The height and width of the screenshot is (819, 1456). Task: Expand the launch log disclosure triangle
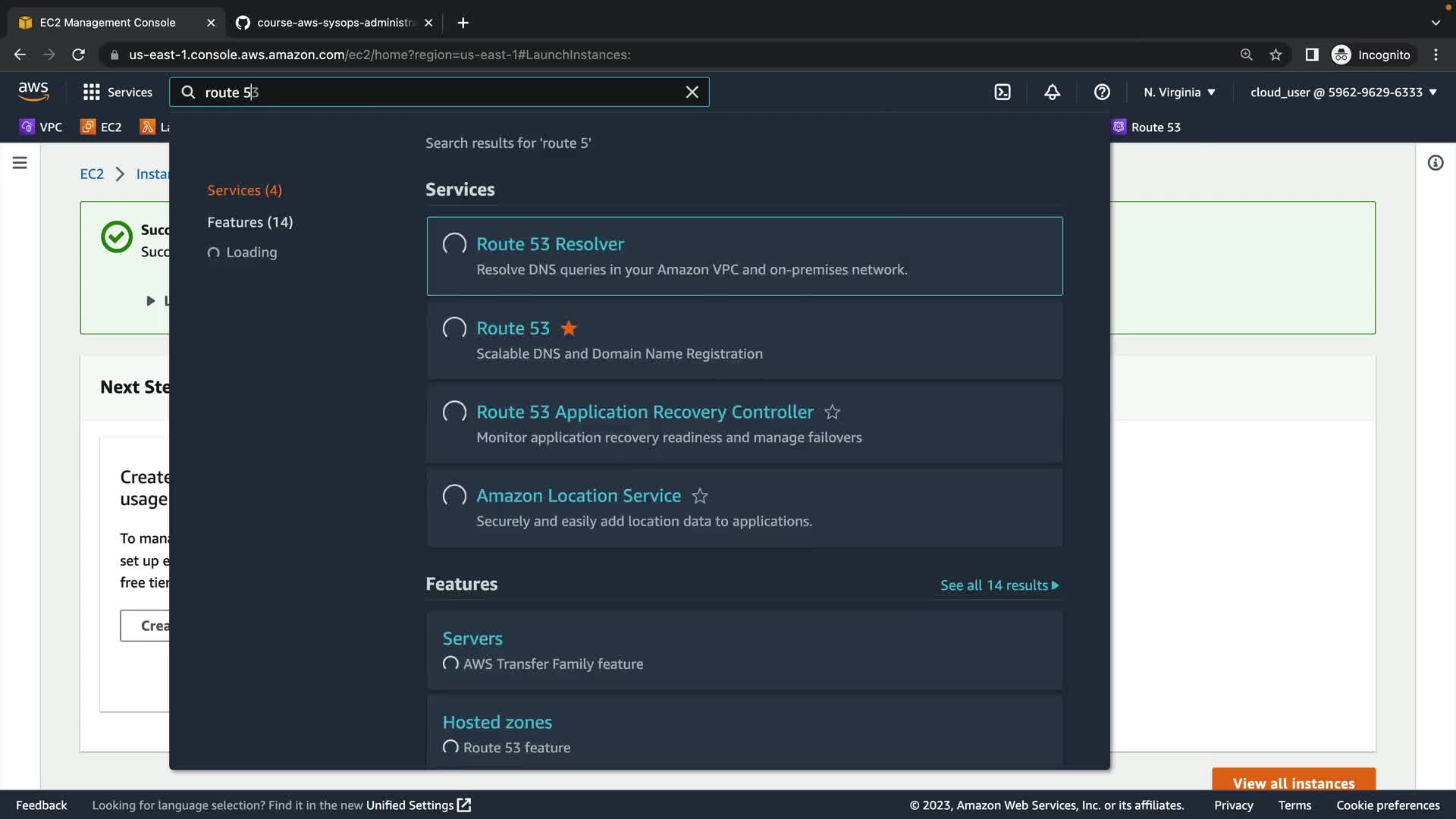150,301
